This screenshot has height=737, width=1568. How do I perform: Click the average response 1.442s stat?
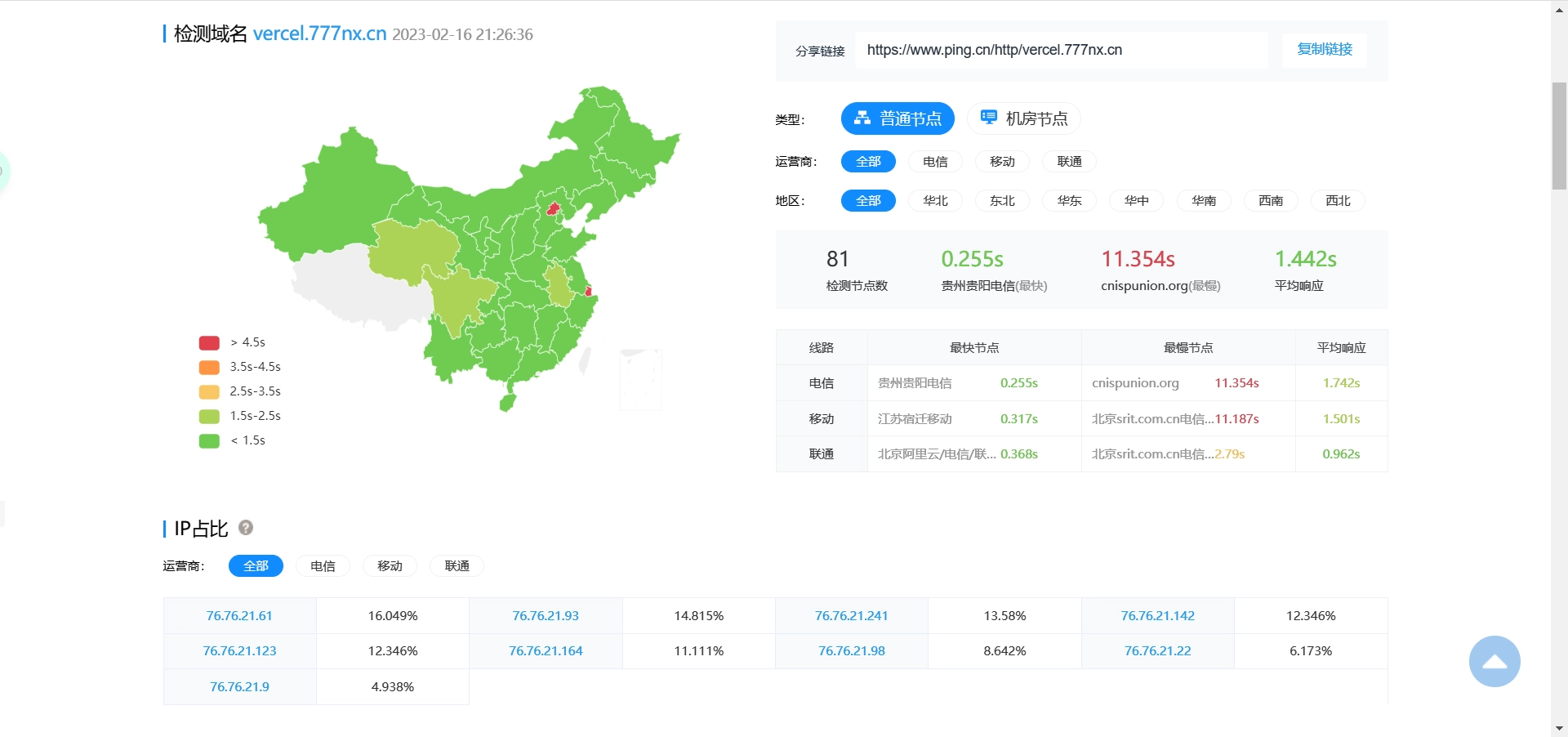(1305, 259)
